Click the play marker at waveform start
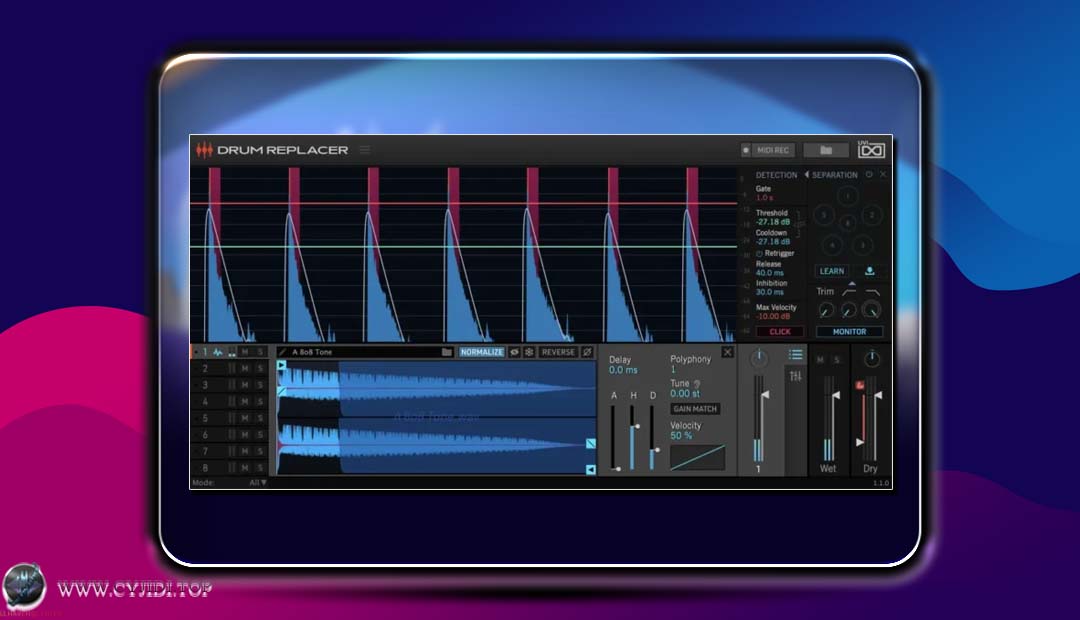The height and width of the screenshot is (620, 1080). [x=282, y=366]
